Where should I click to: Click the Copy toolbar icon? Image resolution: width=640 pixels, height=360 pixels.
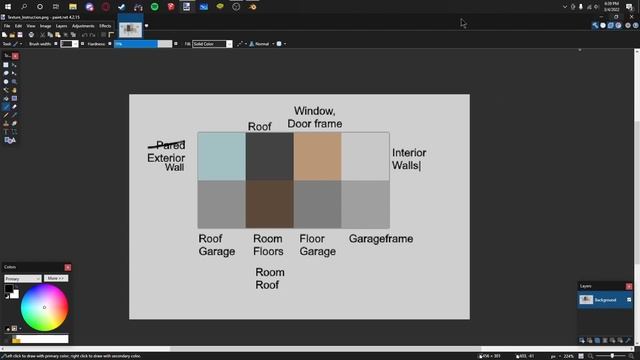click(x=50, y=35)
